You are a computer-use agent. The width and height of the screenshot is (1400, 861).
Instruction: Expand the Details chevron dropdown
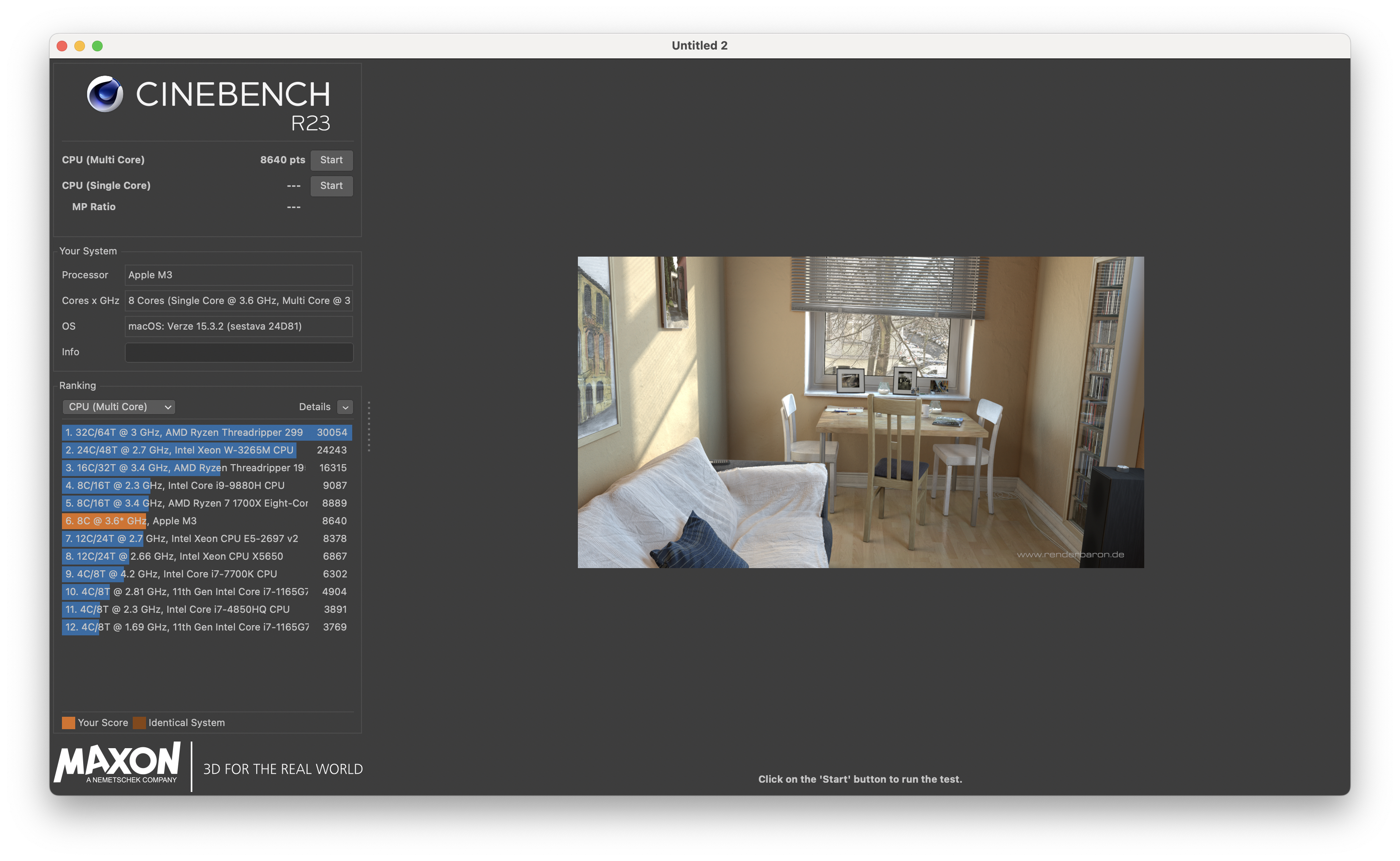pos(345,407)
